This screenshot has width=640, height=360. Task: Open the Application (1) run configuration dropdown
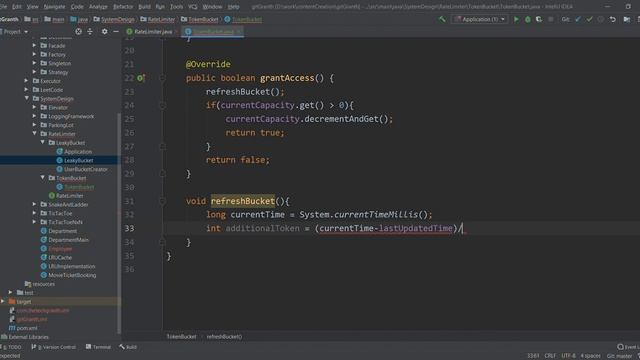pos(480,19)
